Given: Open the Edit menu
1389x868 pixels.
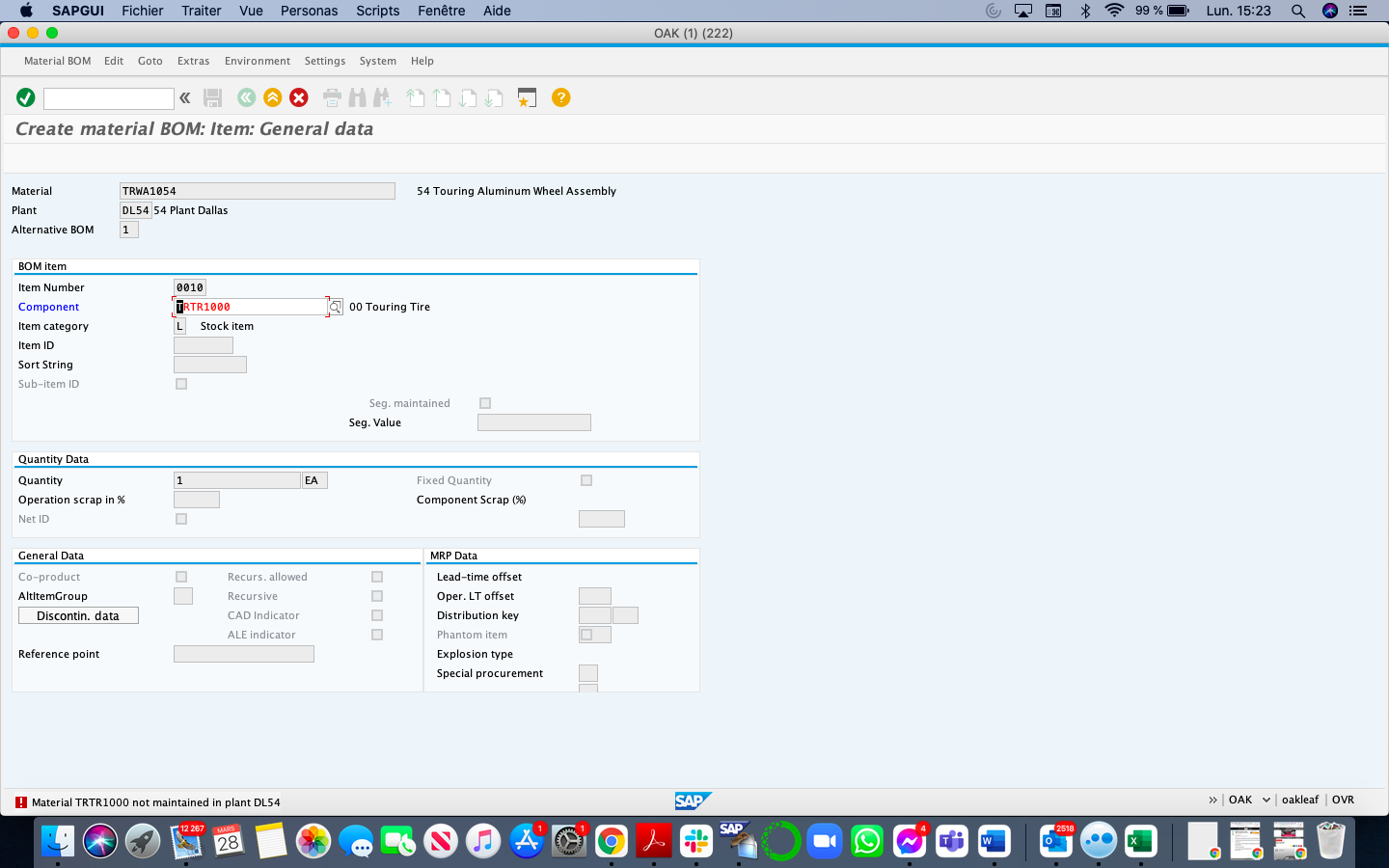Looking at the screenshot, I should point(114,61).
